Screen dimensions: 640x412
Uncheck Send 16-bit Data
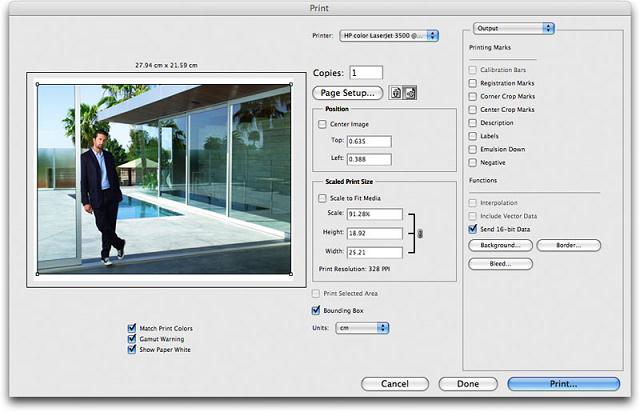point(473,229)
